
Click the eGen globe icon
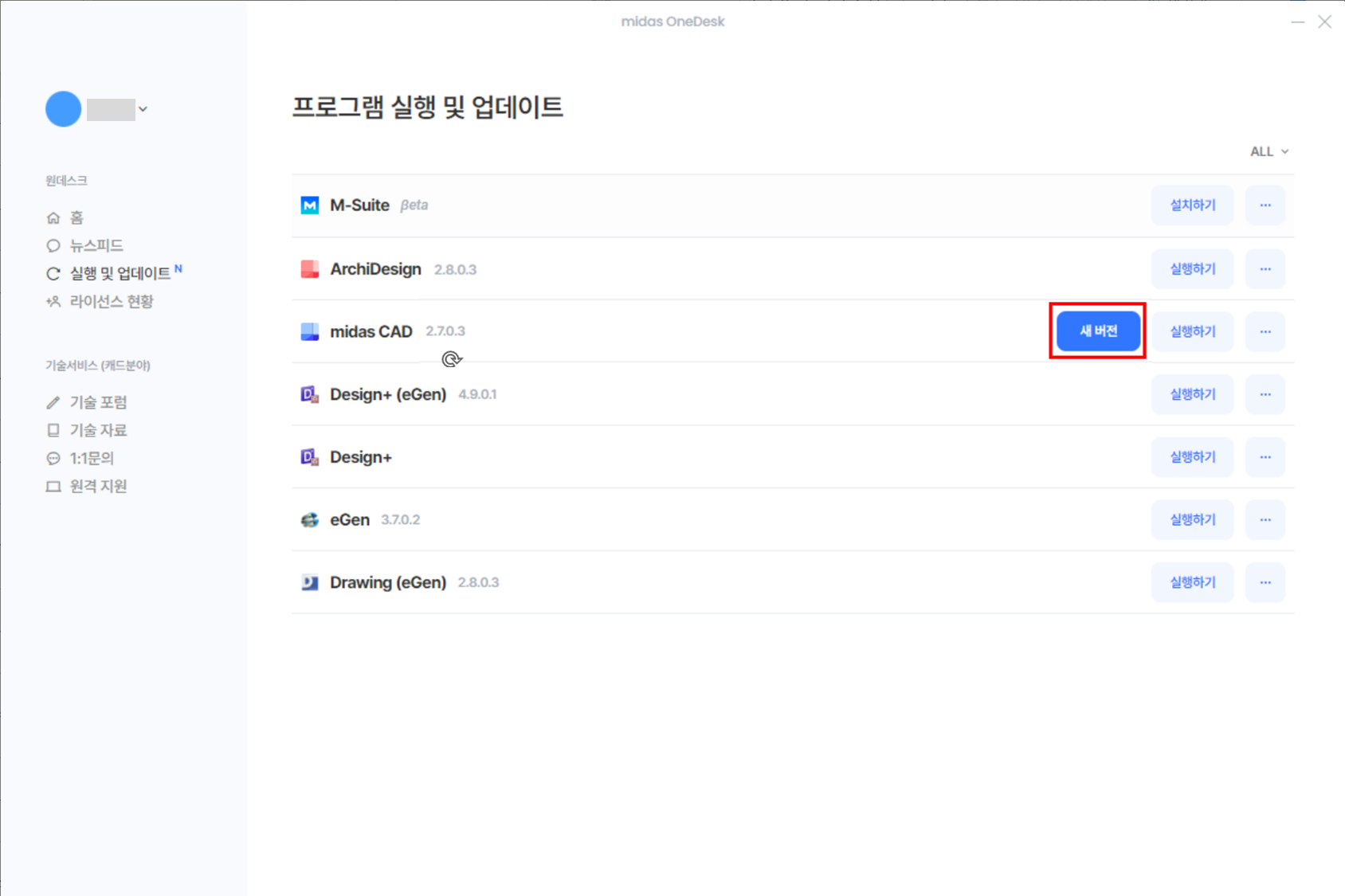[309, 520]
